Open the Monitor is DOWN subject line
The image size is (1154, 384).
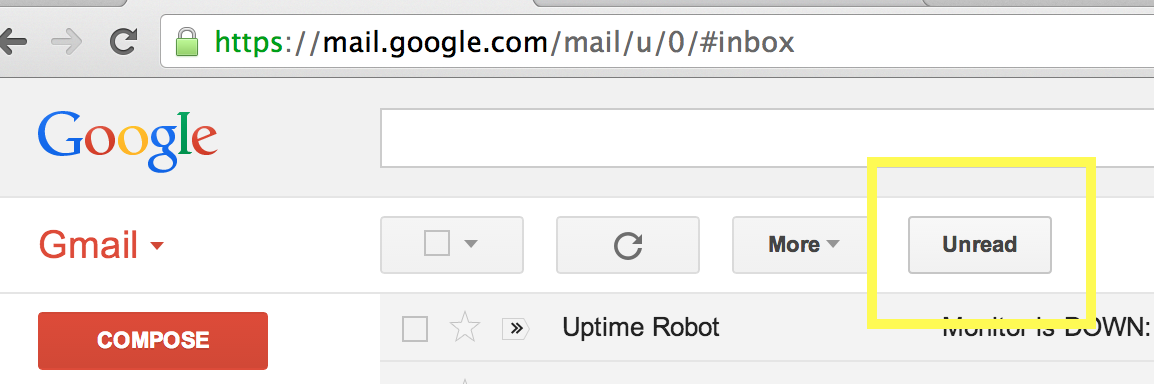coord(1046,327)
